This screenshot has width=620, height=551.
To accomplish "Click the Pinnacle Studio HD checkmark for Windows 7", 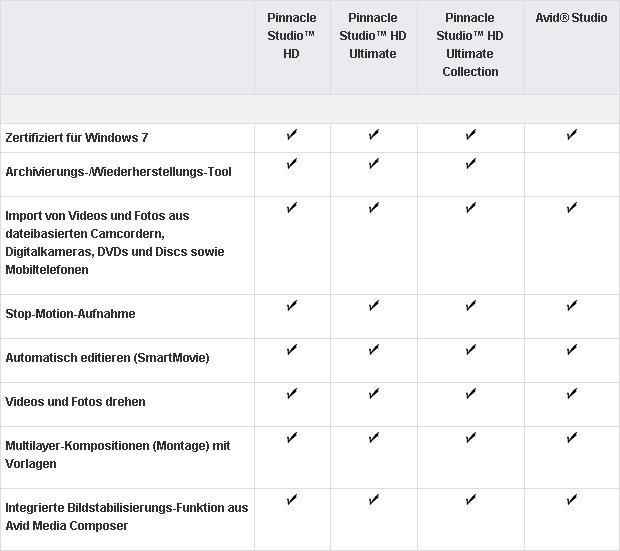I will 292,135.
